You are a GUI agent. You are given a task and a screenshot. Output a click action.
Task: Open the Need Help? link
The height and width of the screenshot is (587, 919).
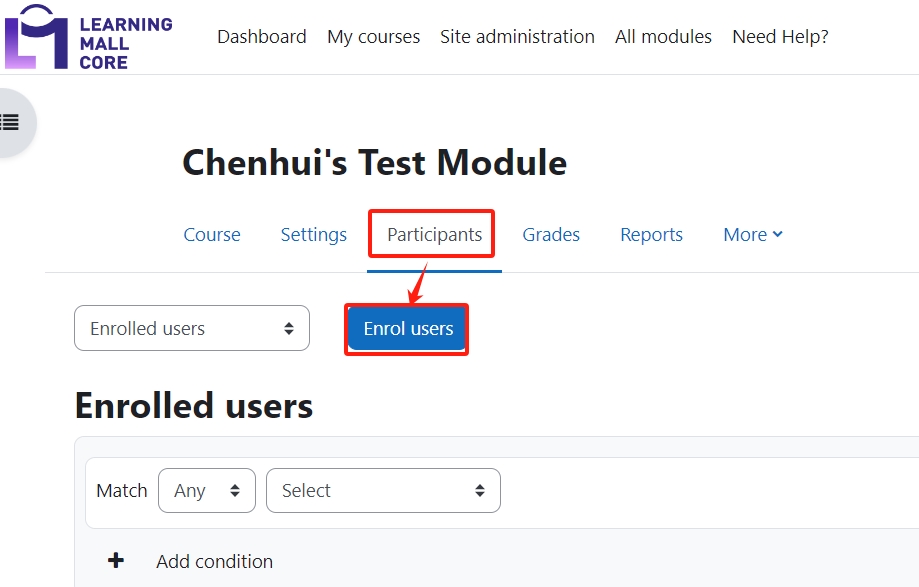[779, 36]
